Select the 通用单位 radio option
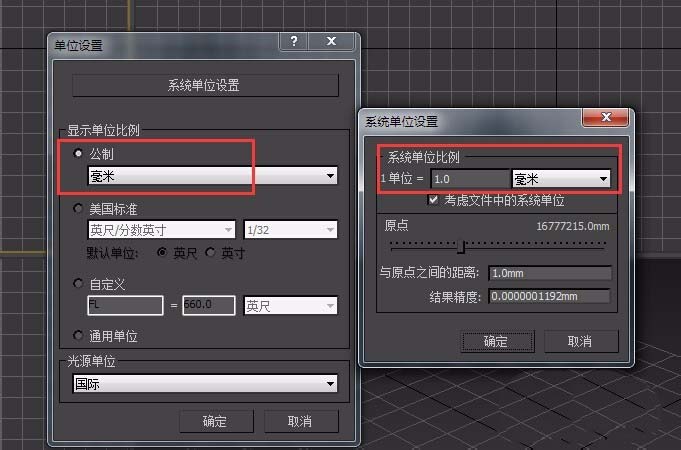The height and width of the screenshot is (450, 681). tap(78, 335)
